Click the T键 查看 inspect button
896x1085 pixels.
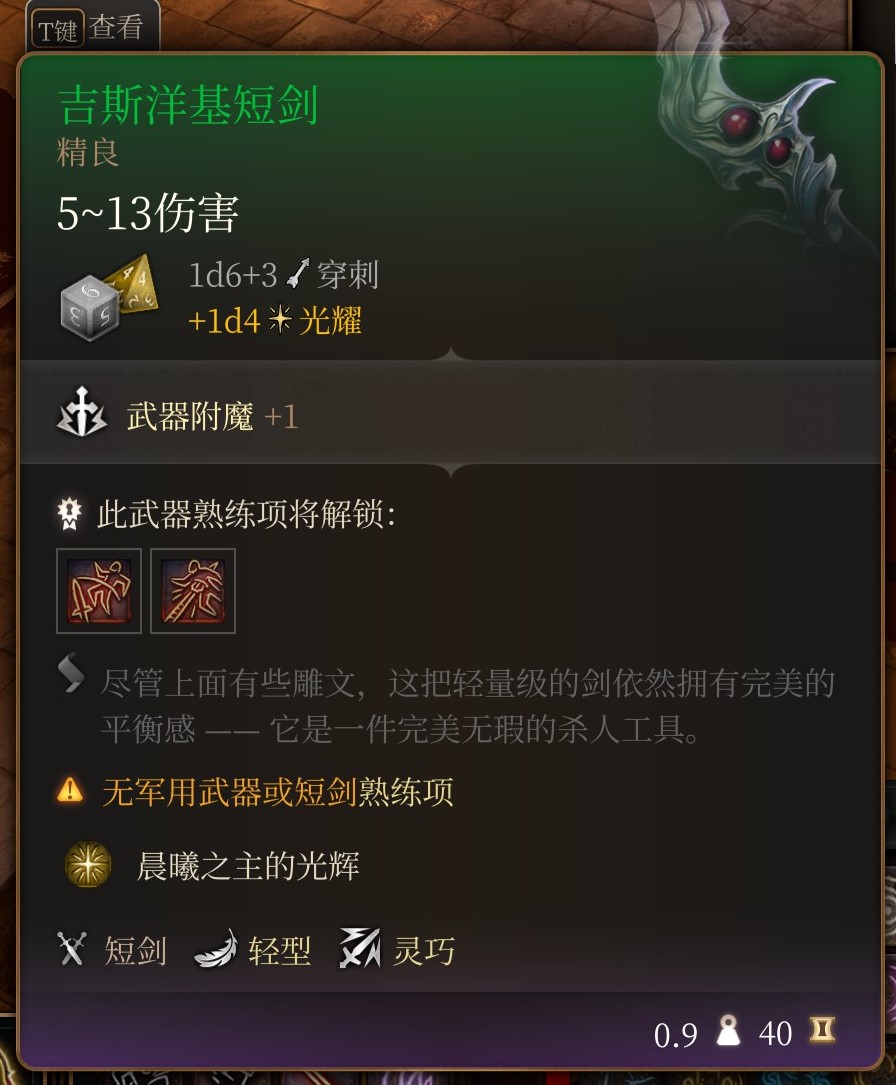click(x=89, y=28)
